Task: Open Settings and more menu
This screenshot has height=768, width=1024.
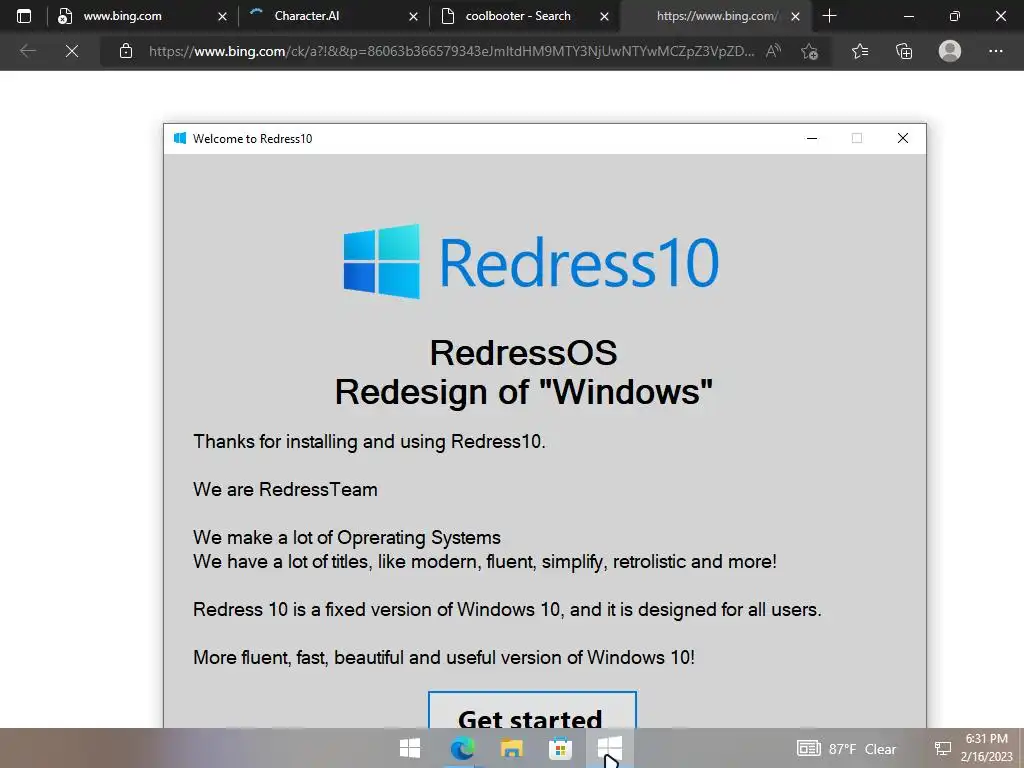Action: (995, 51)
